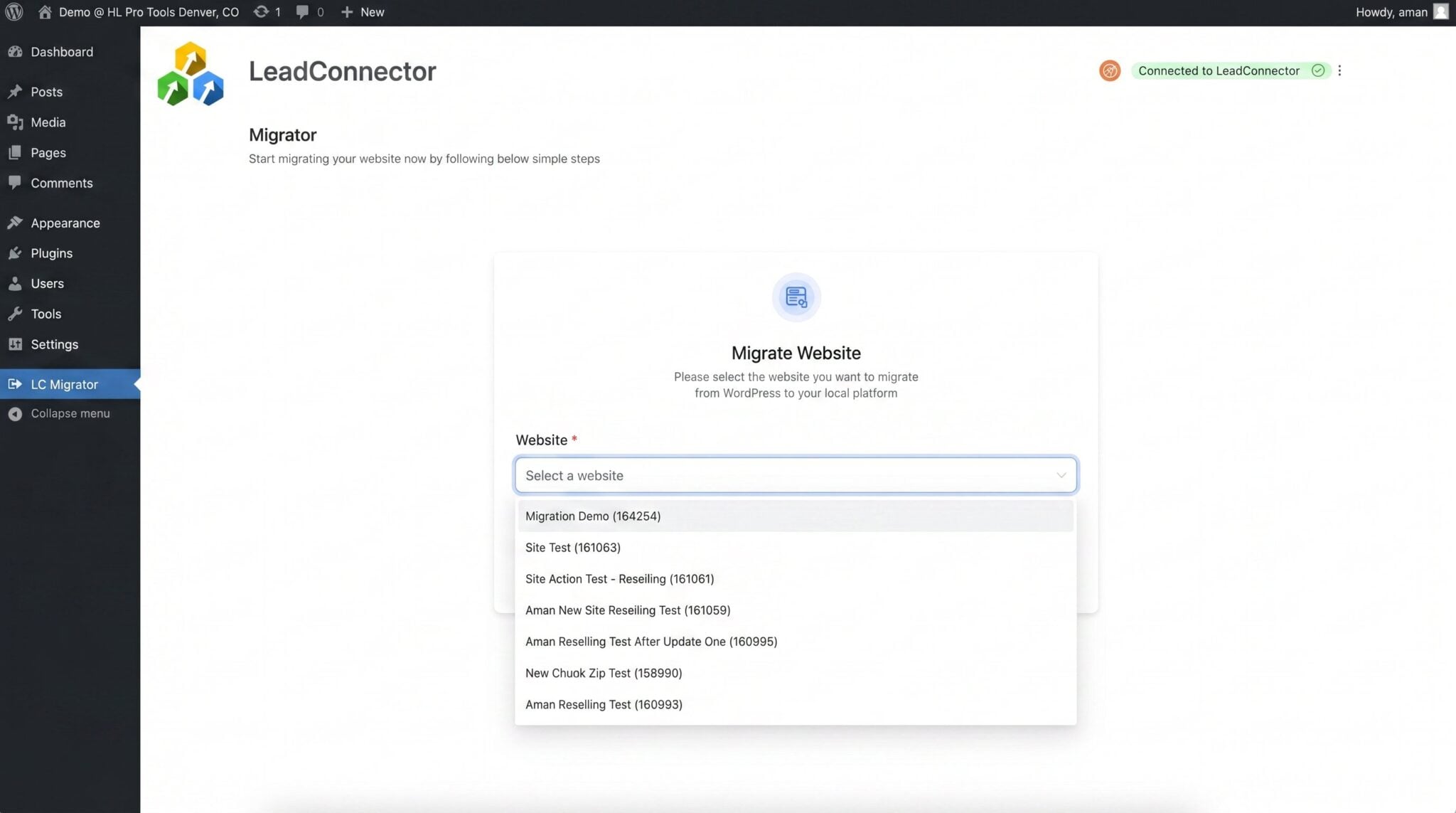Collapse the website dropdown via chevron arrow
1456x813 pixels.
pyautogui.click(x=1061, y=475)
